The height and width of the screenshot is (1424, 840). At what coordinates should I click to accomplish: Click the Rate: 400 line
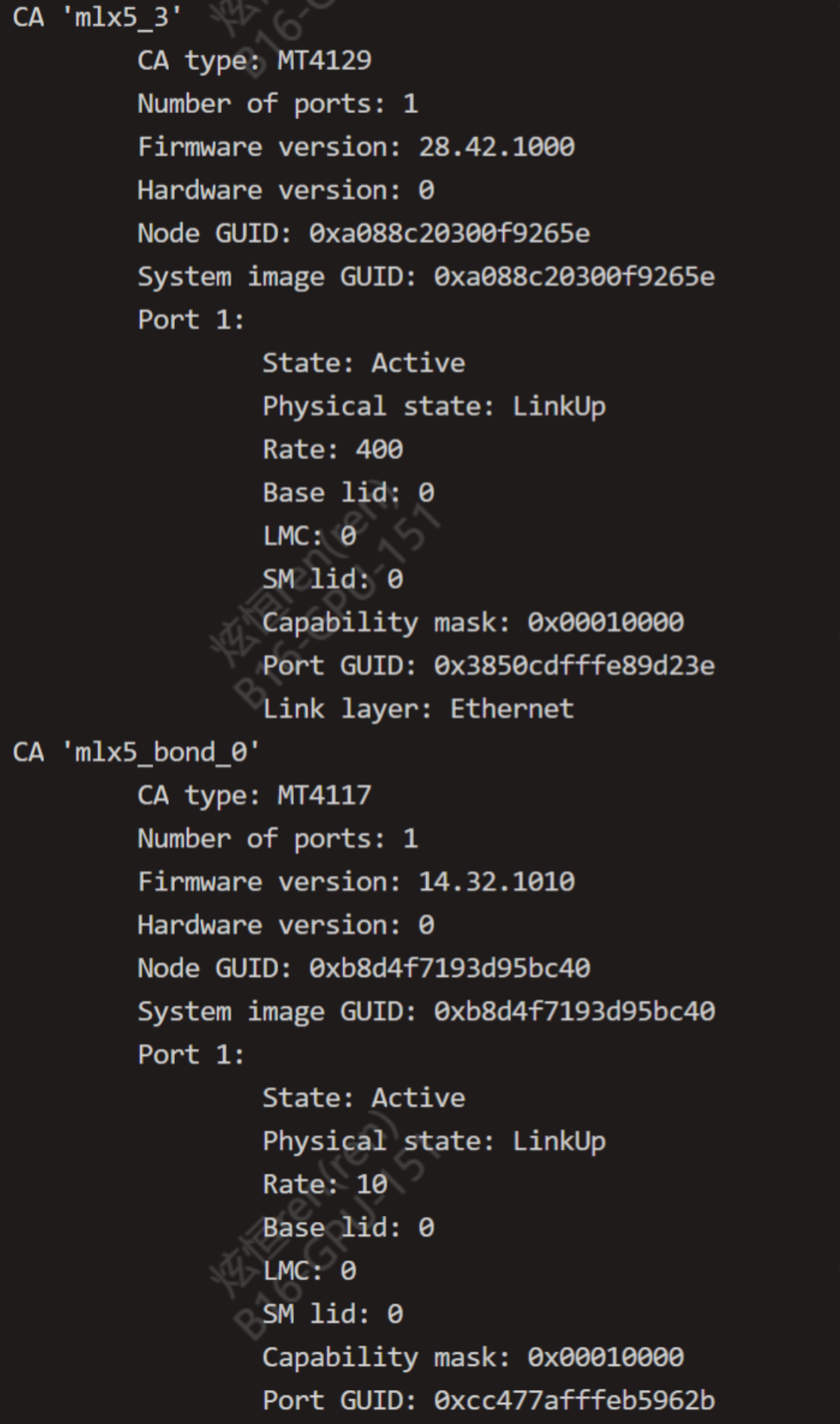(x=333, y=450)
